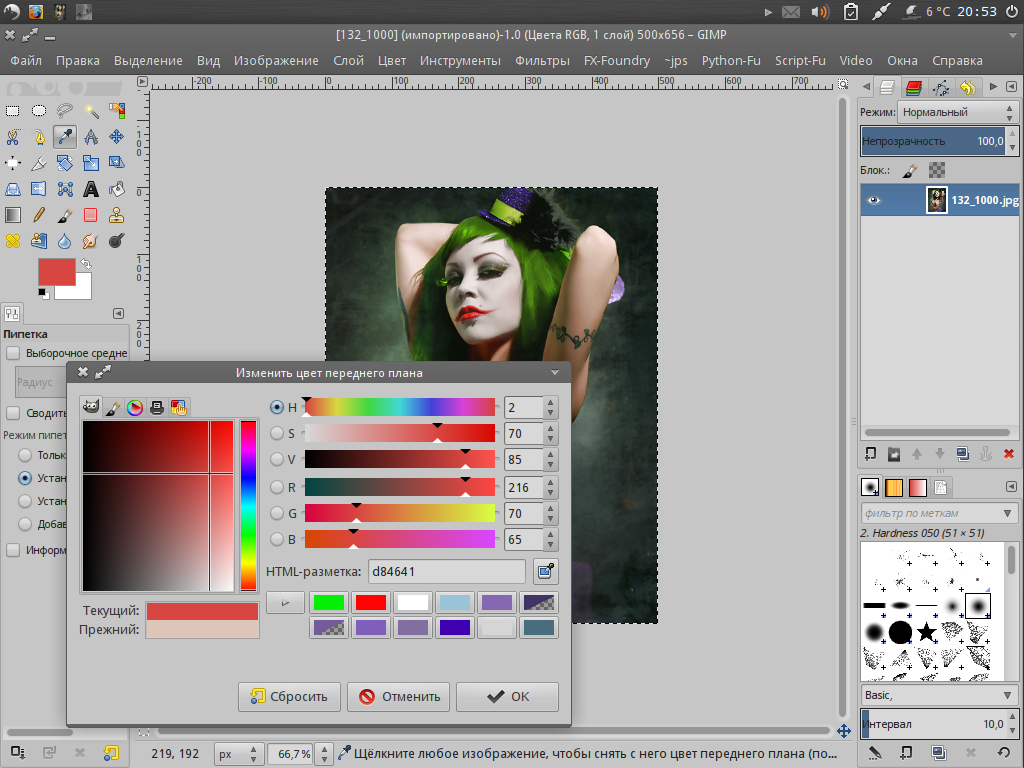Select the Select by Color tool

(117, 111)
